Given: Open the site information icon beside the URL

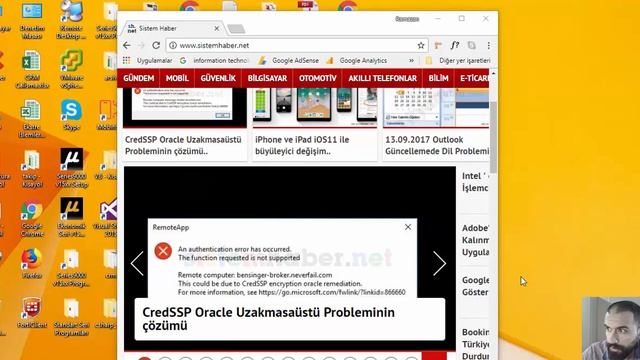Looking at the screenshot, I should tap(173, 45).
